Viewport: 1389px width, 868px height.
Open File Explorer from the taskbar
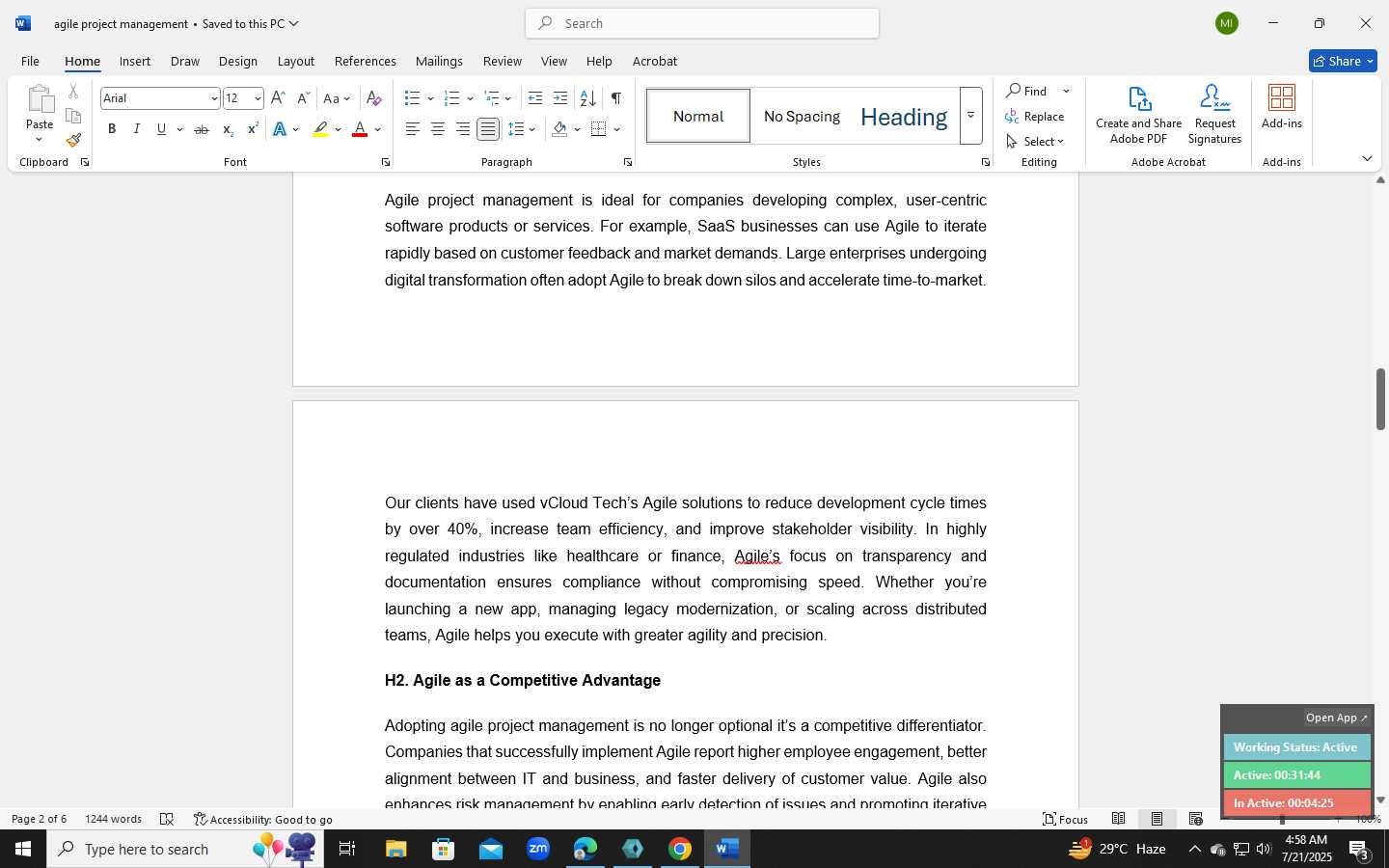click(396, 849)
